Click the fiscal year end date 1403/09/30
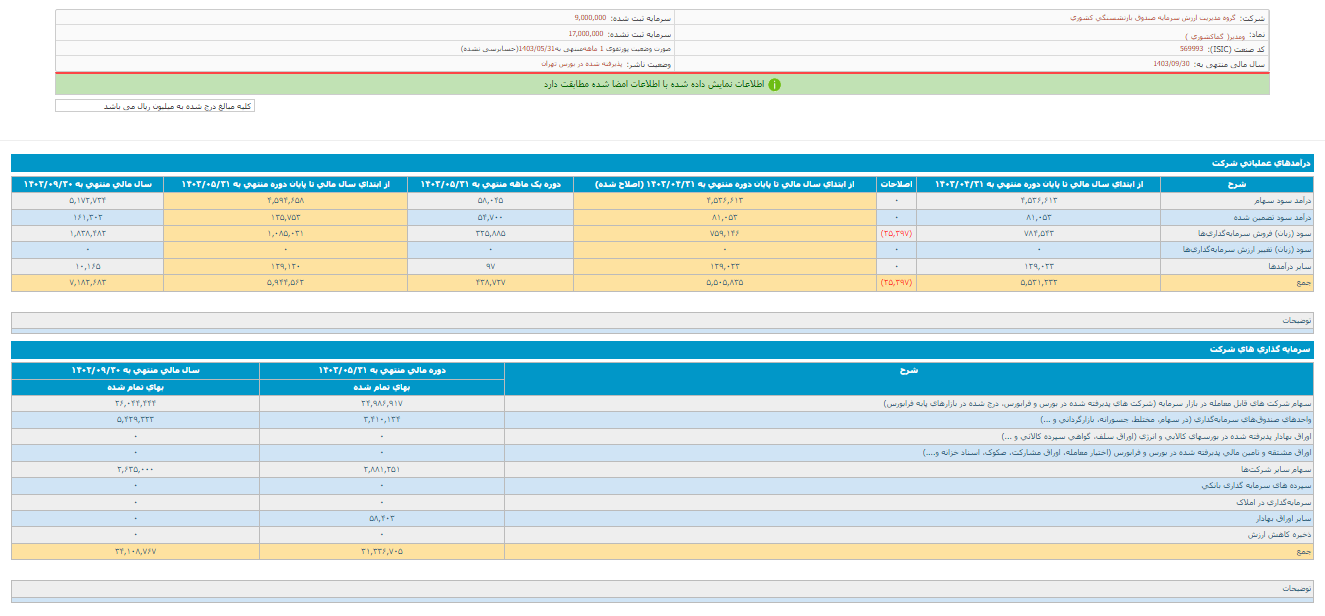Viewport: 1325px width, 616px height. coord(1171,63)
